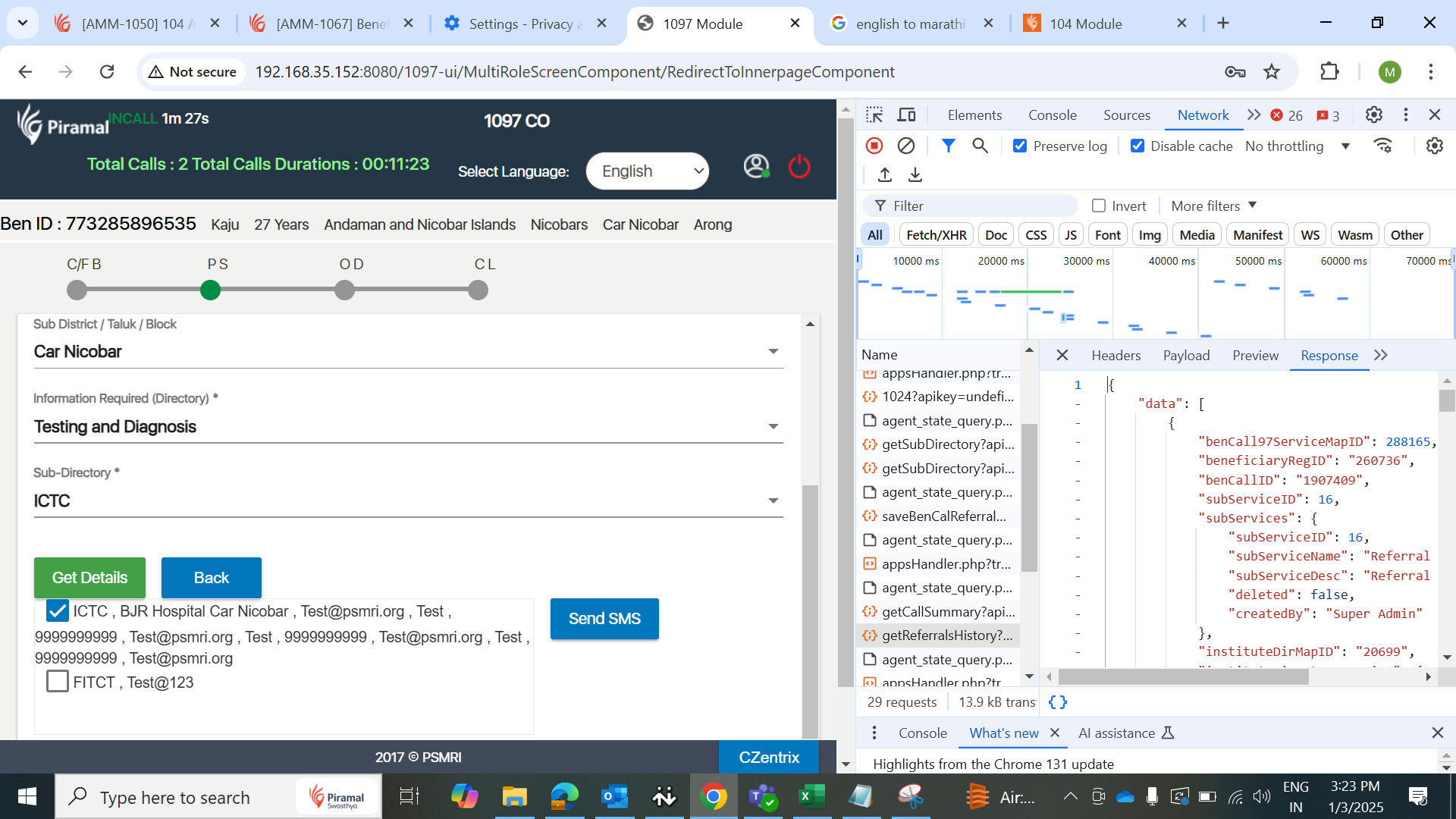Open the Select Language English dropdown
Image resolution: width=1456 pixels, height=819 pixels.
pyautogui.click(x=647, y=171)
